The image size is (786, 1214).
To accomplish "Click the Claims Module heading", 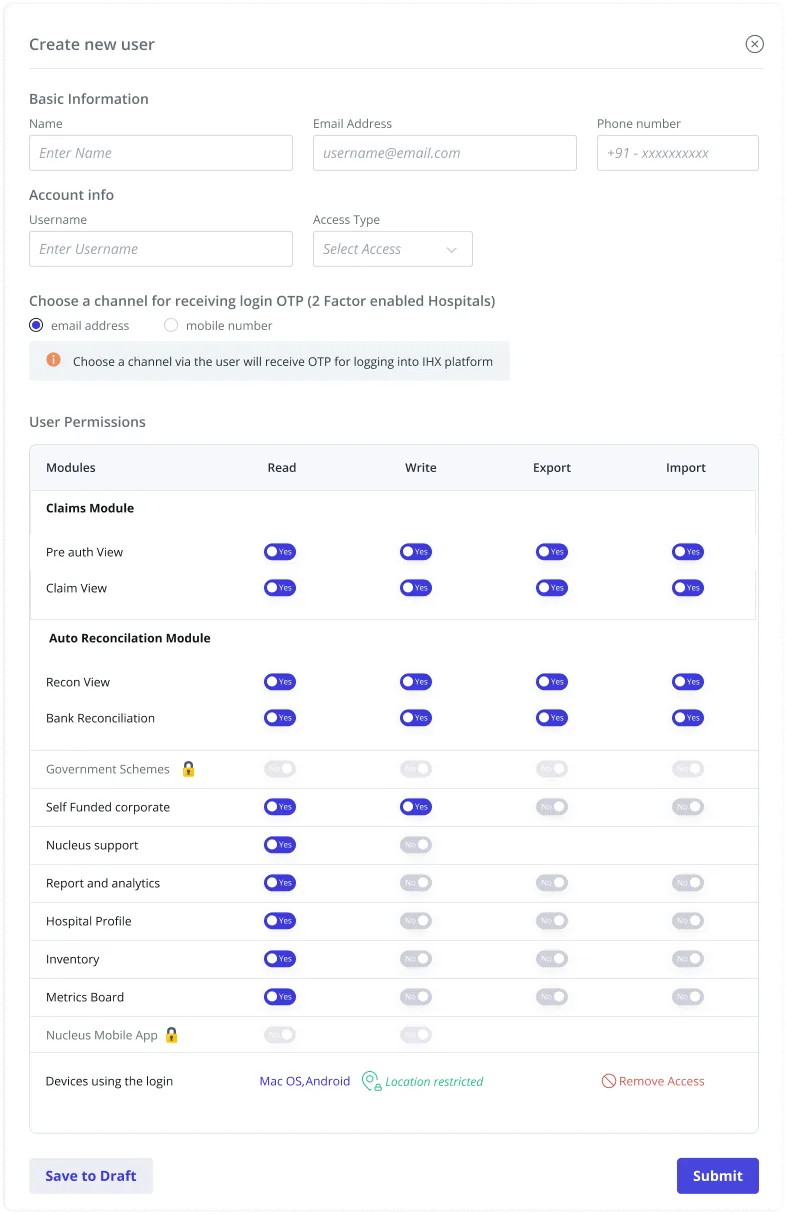I will point(90,508).
